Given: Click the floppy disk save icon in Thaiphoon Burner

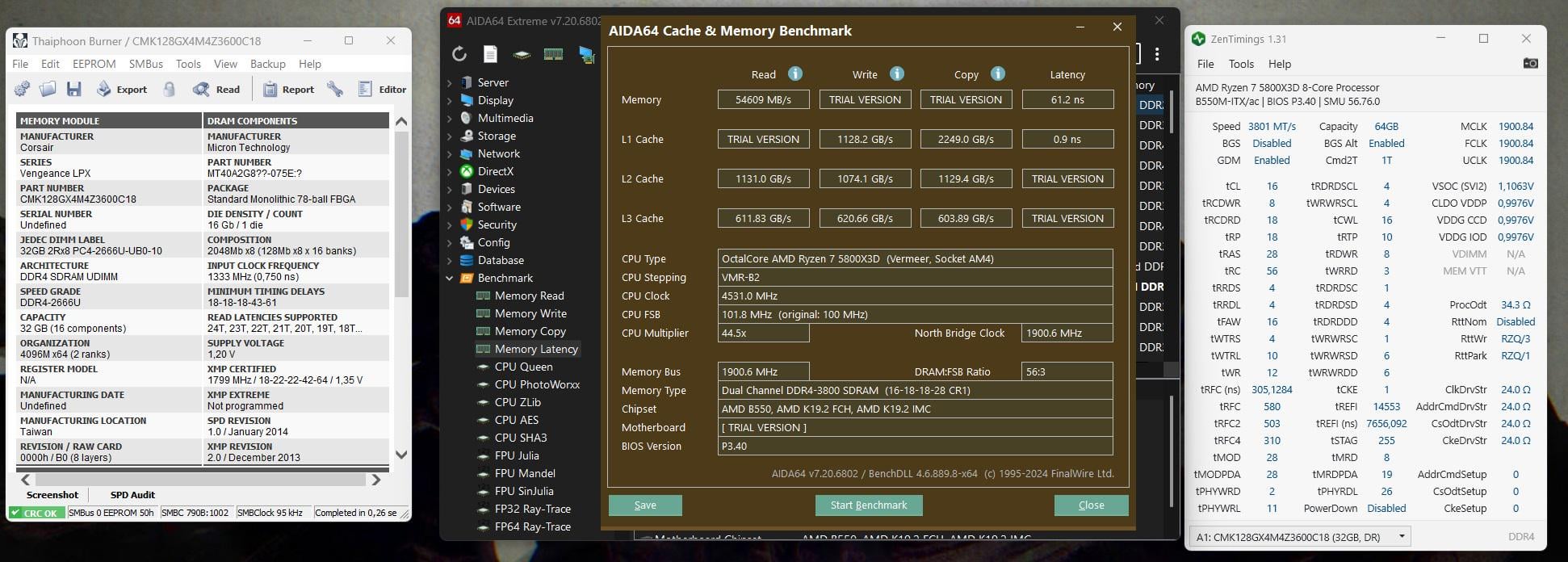Looking at the screenshot, I should (x=73, y=89).
